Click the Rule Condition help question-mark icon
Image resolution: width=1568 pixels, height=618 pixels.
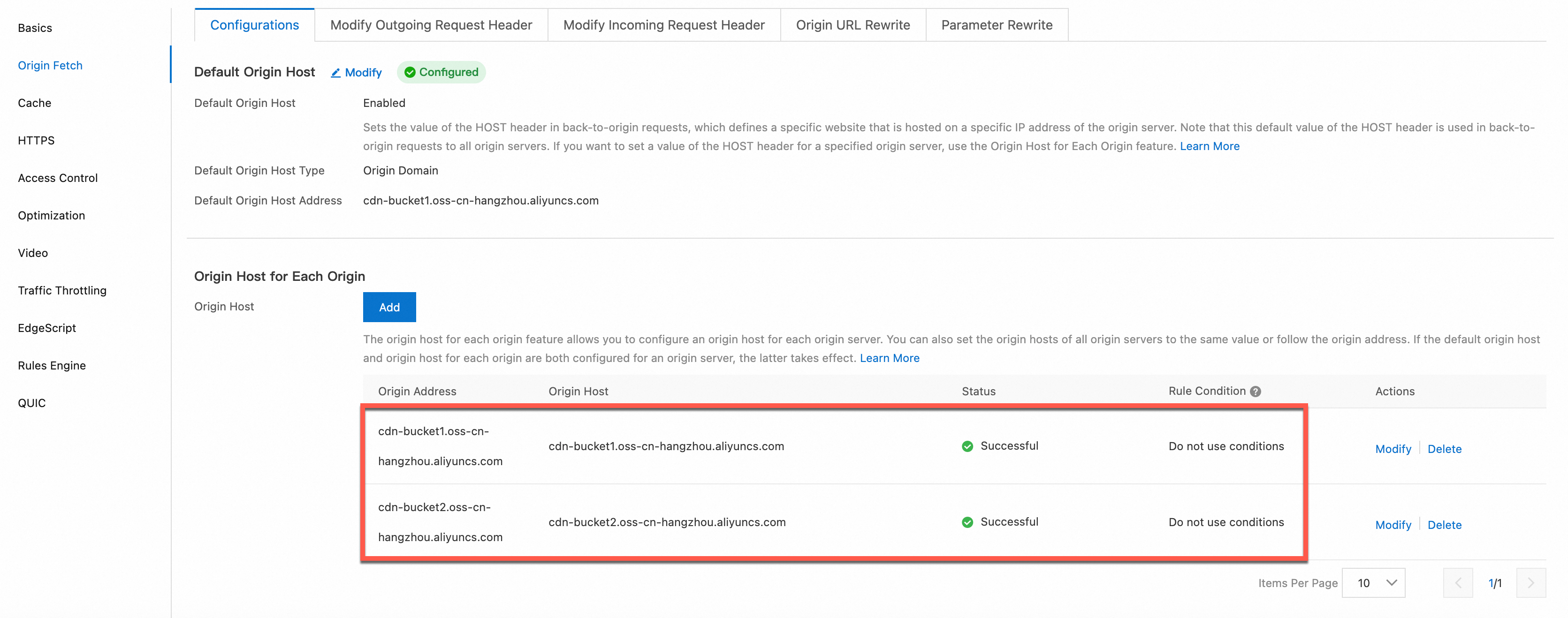1255,392
